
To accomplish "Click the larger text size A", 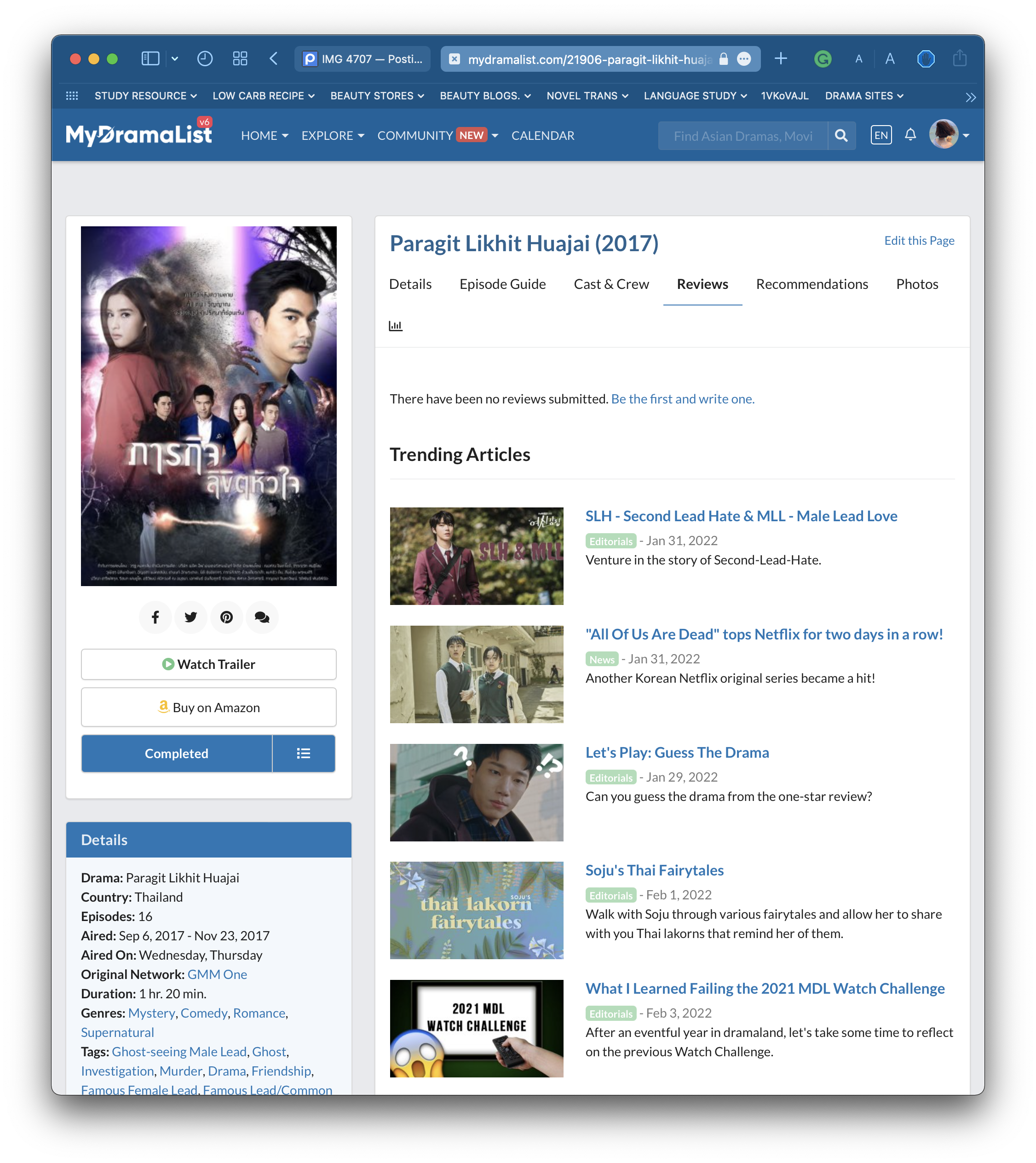I will pos(890,59).
